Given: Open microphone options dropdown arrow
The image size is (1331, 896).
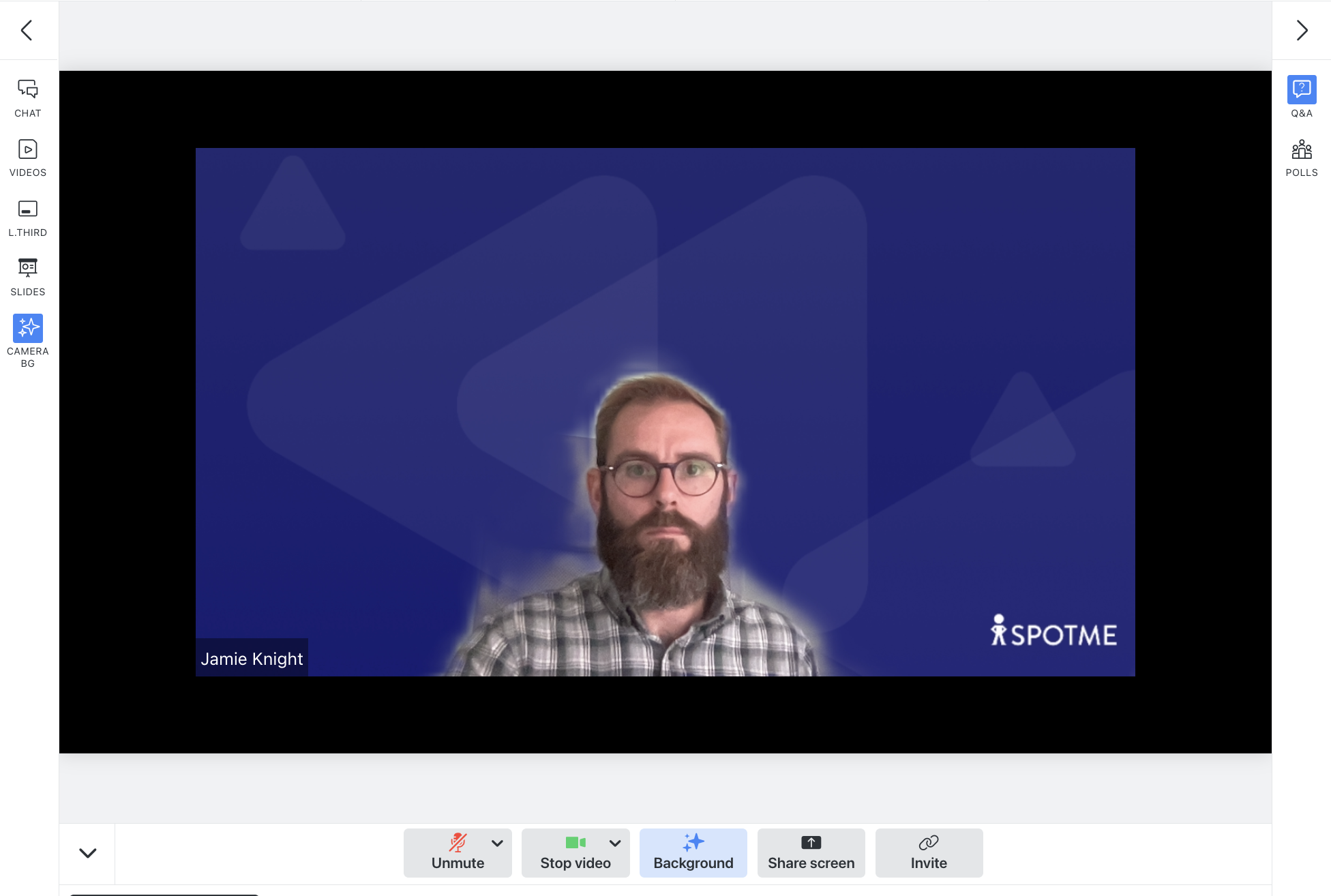Looking at the screenshot, I should click(x=498, y=843).
